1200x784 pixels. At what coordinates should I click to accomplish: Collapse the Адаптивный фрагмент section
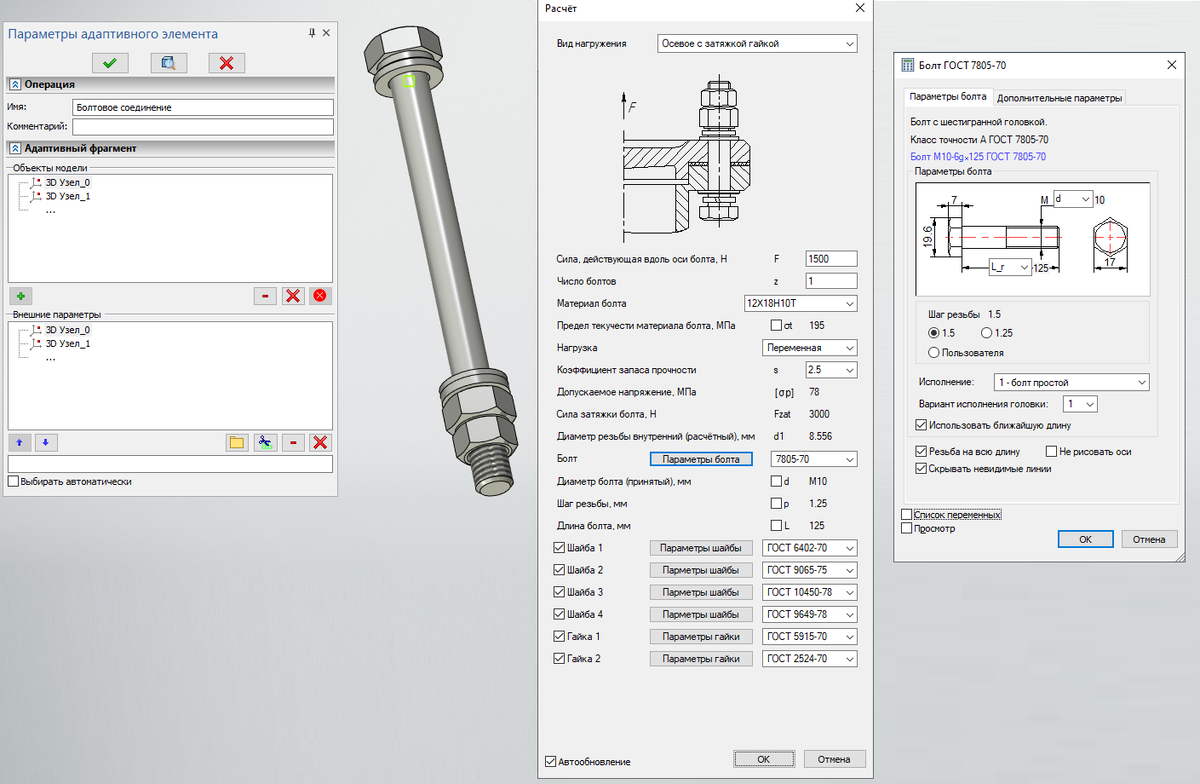(x=15, y=148)
